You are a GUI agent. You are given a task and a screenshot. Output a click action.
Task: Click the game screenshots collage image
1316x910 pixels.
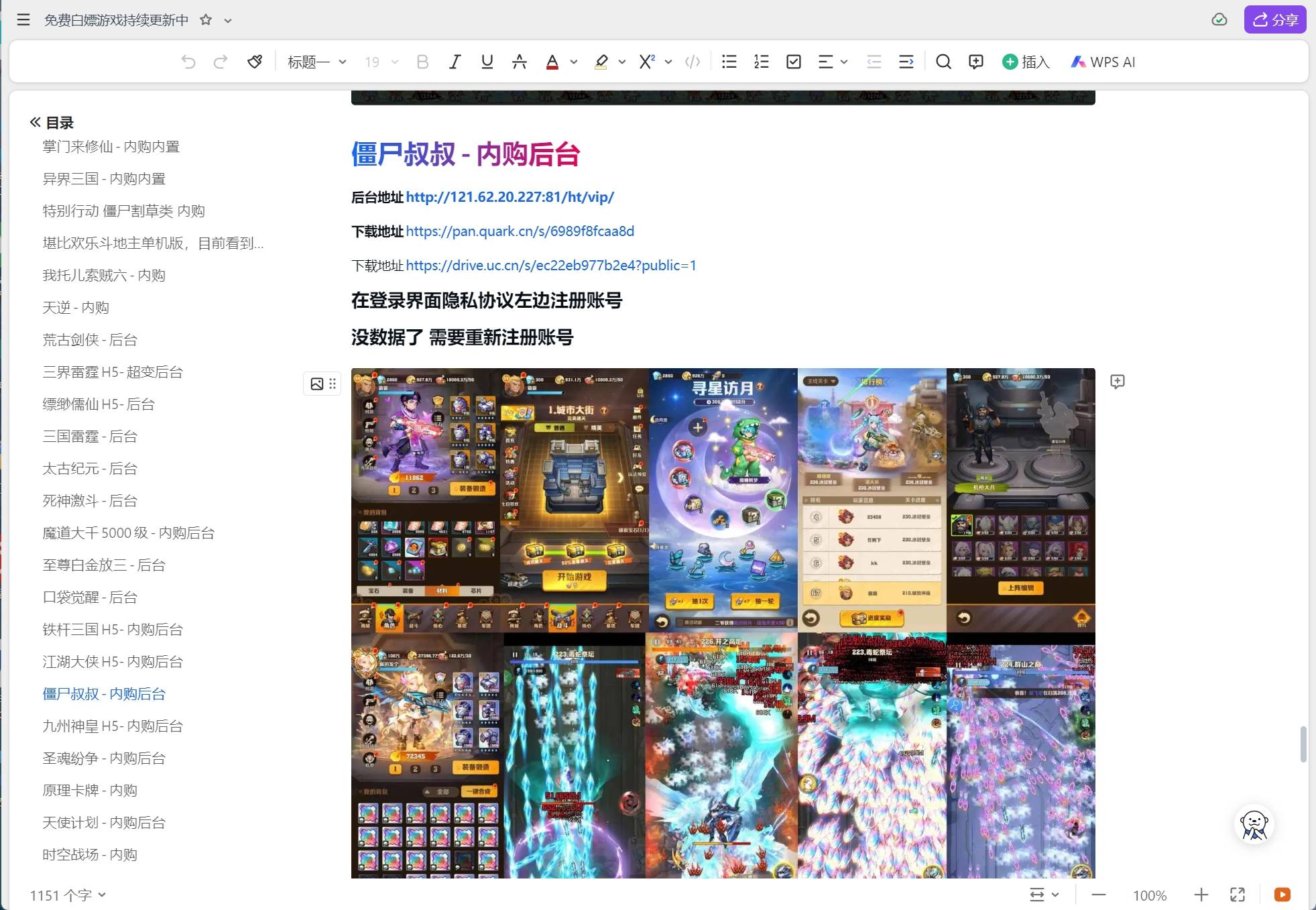point(723,623)
